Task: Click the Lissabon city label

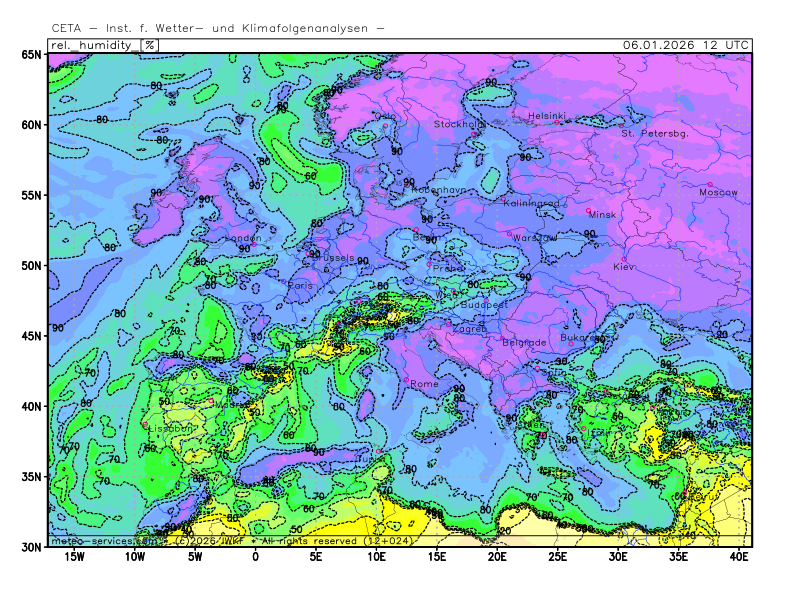Action: (171, 428)
